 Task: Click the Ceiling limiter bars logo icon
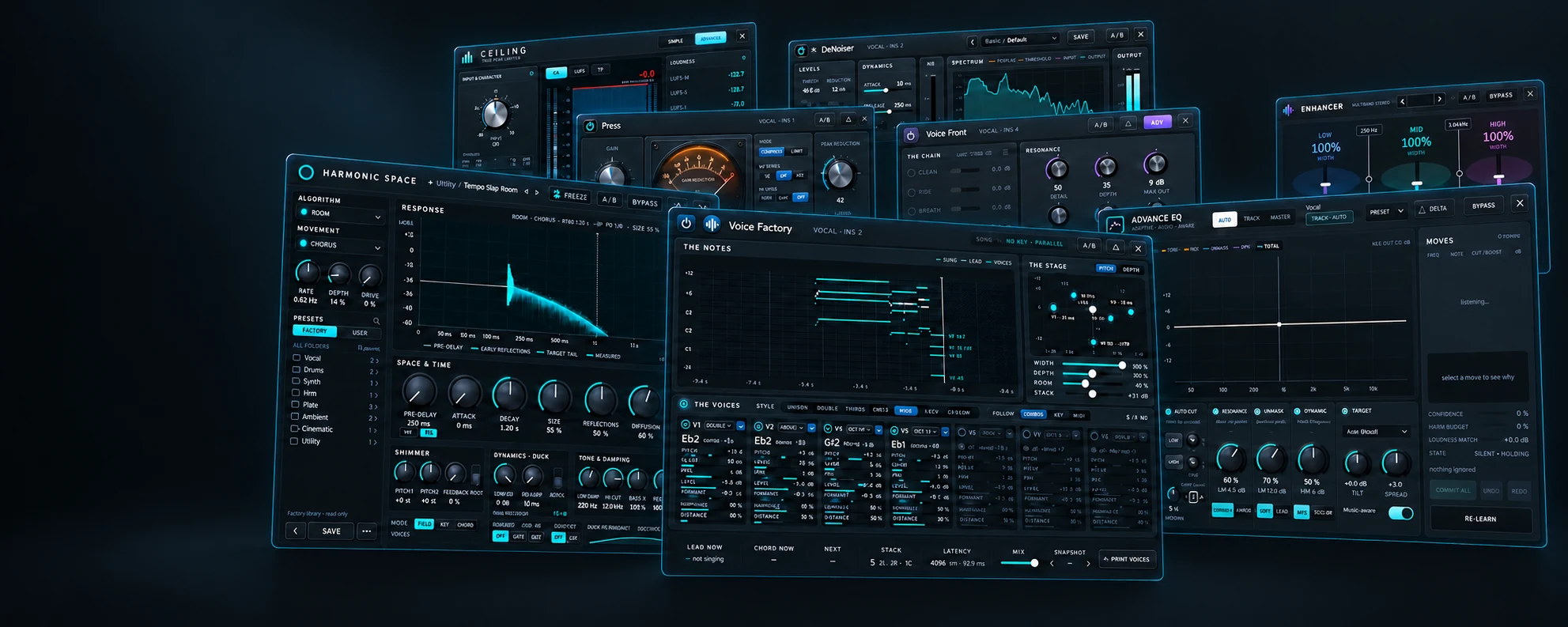(467, 57)
